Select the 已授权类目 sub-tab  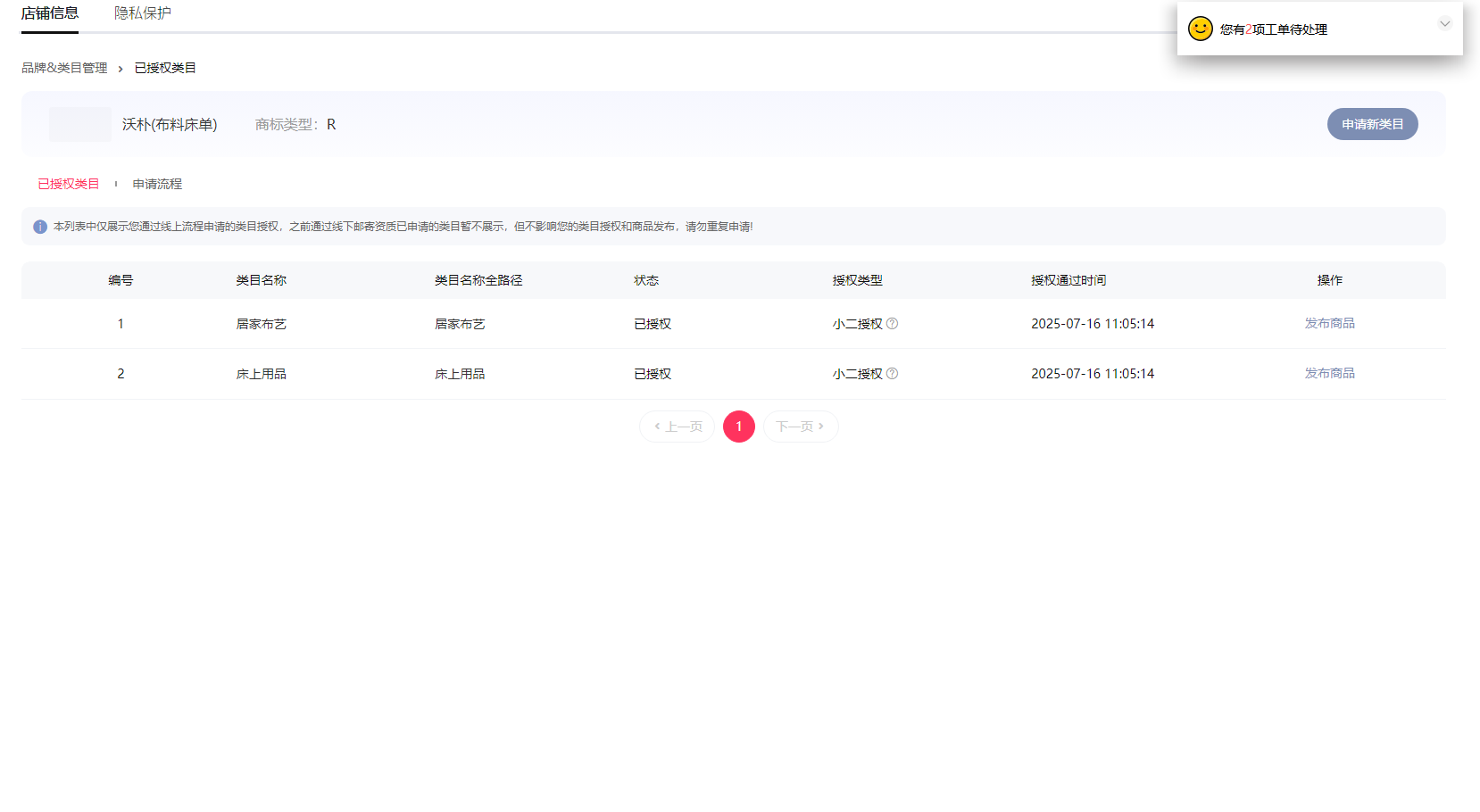pos(69,184)
